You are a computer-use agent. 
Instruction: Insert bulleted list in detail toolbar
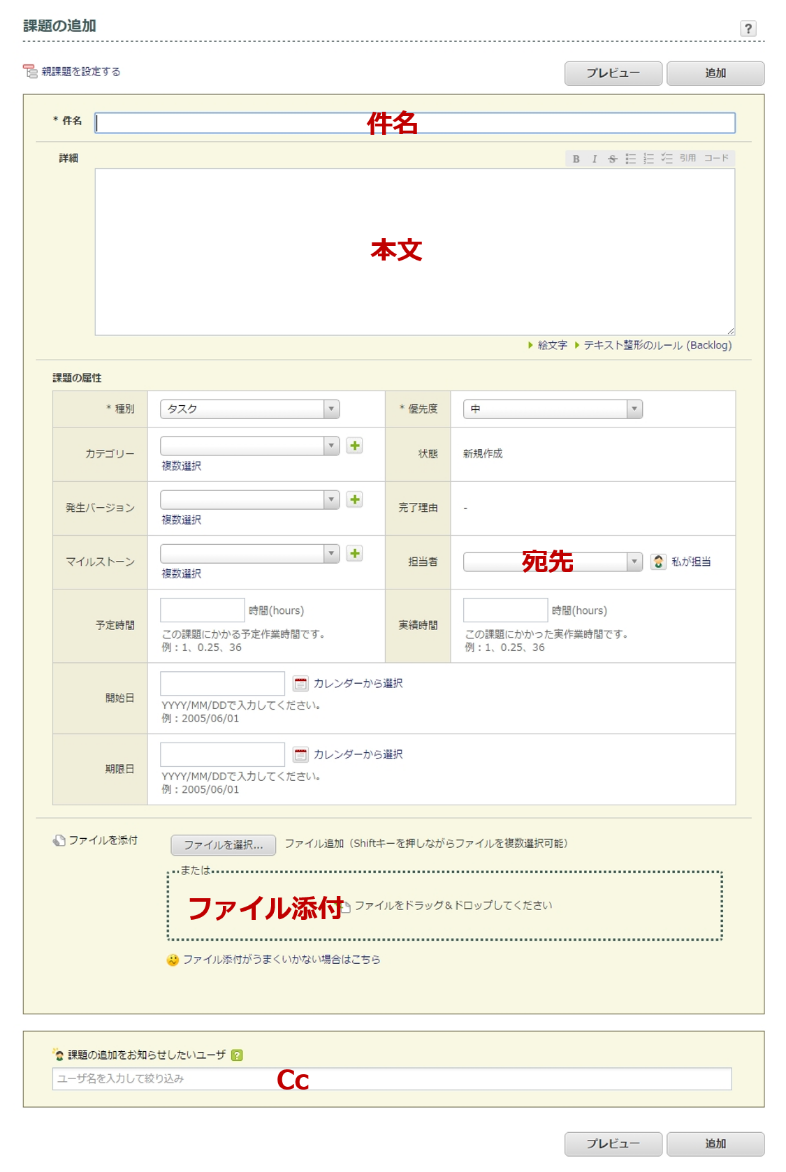(631, 158)
